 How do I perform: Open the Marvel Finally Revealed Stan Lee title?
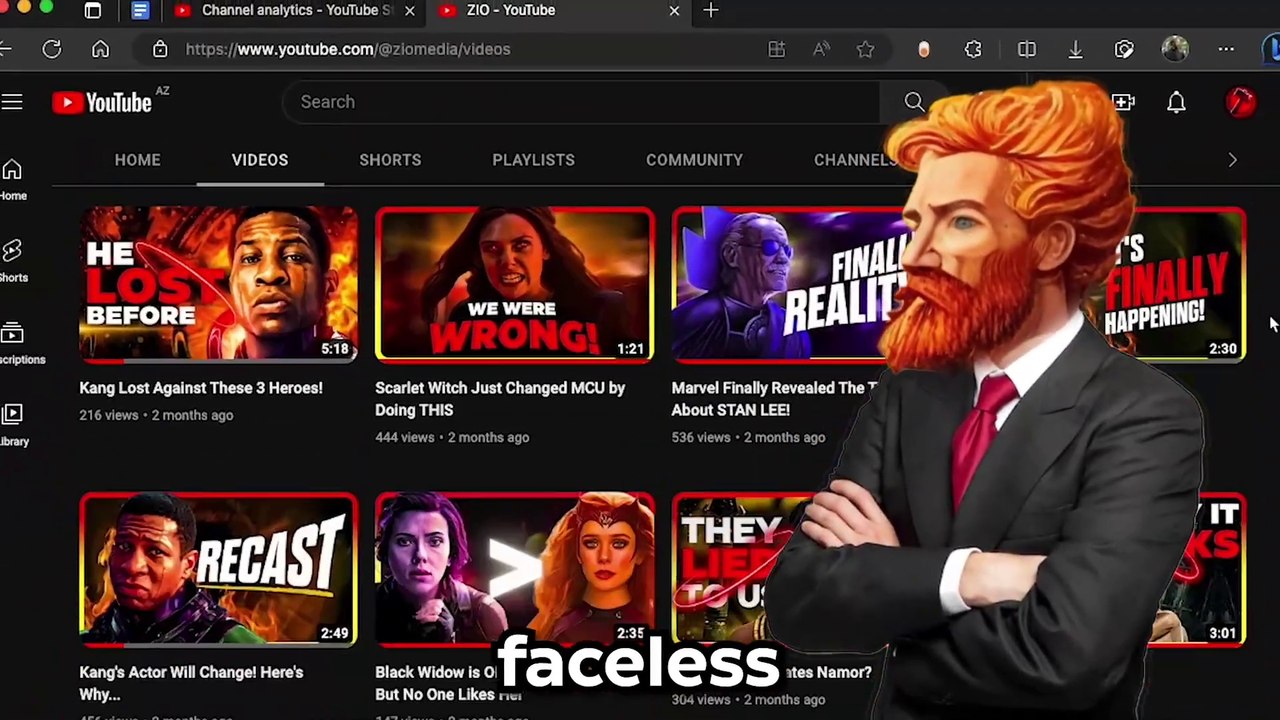click(773, 399)
